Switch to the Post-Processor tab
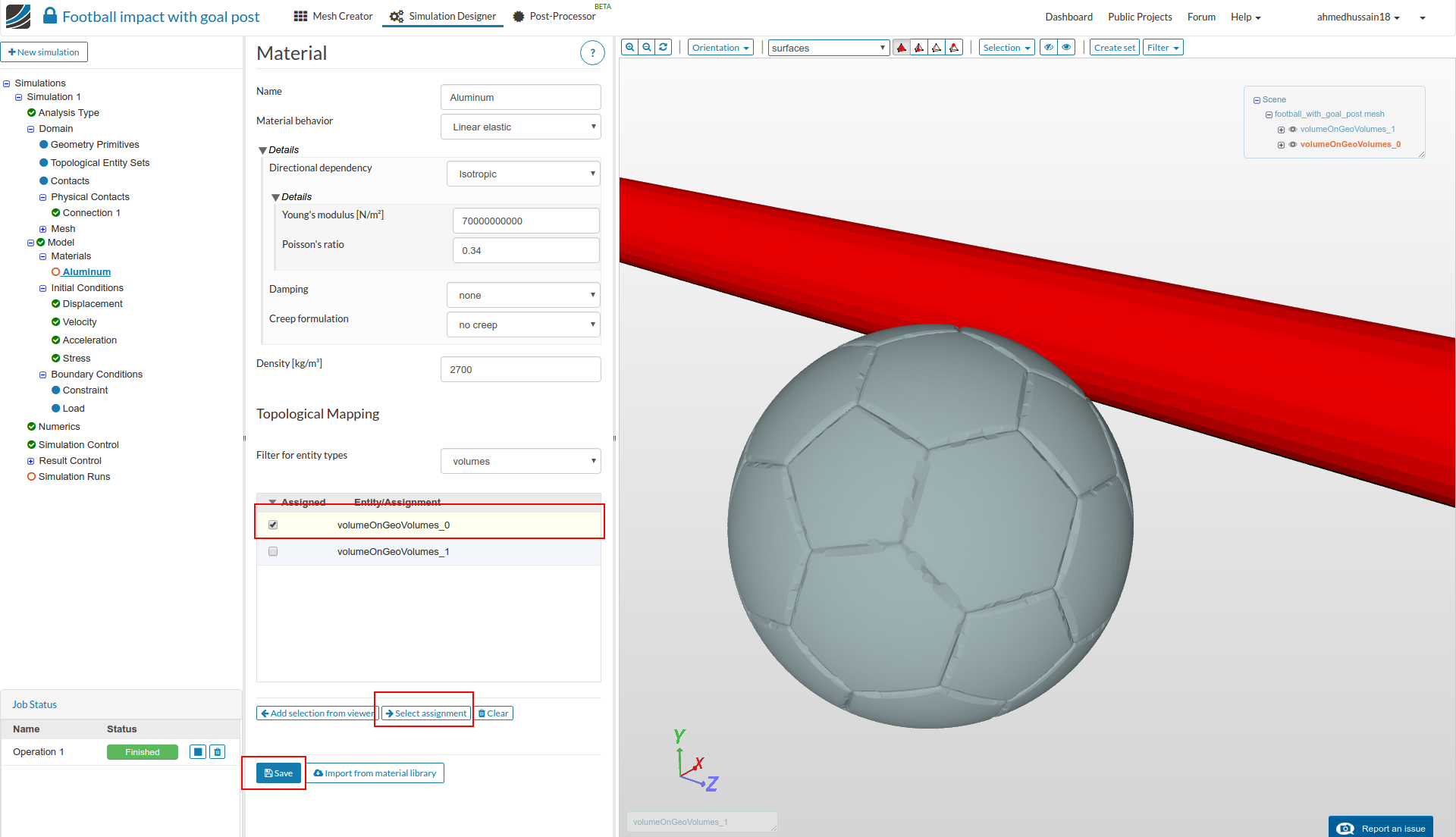This screenshot has height=837, width=1456. 554,16
